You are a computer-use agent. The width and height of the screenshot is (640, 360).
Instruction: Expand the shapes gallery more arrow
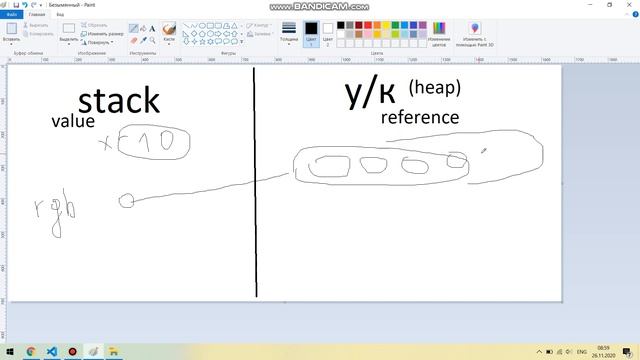pyautogui.click(x=241, y=42)
